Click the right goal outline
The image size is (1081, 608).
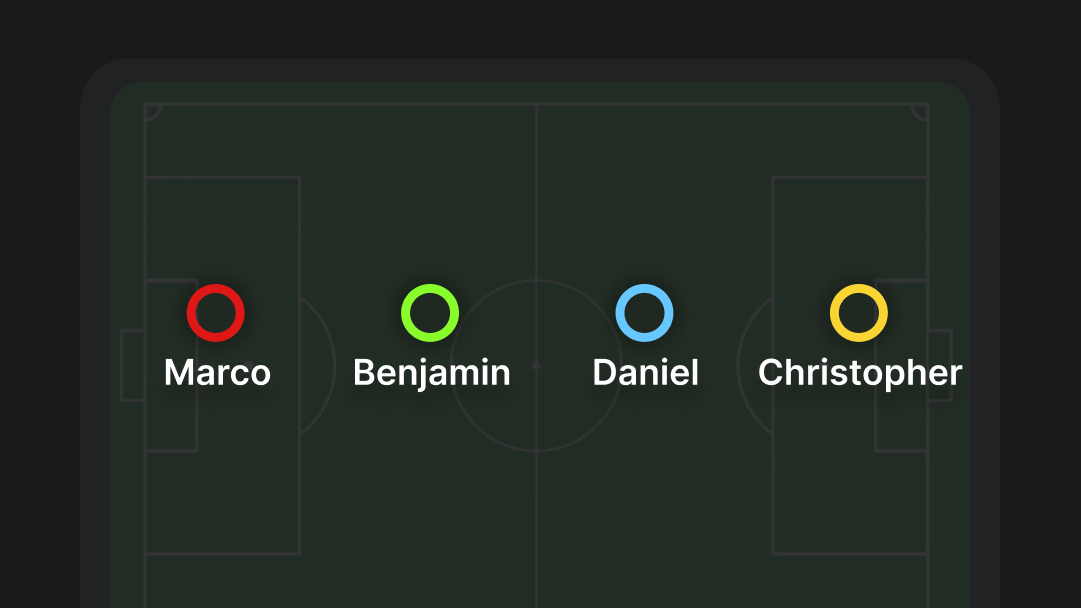pyautogui.click(x=940, y=365)
